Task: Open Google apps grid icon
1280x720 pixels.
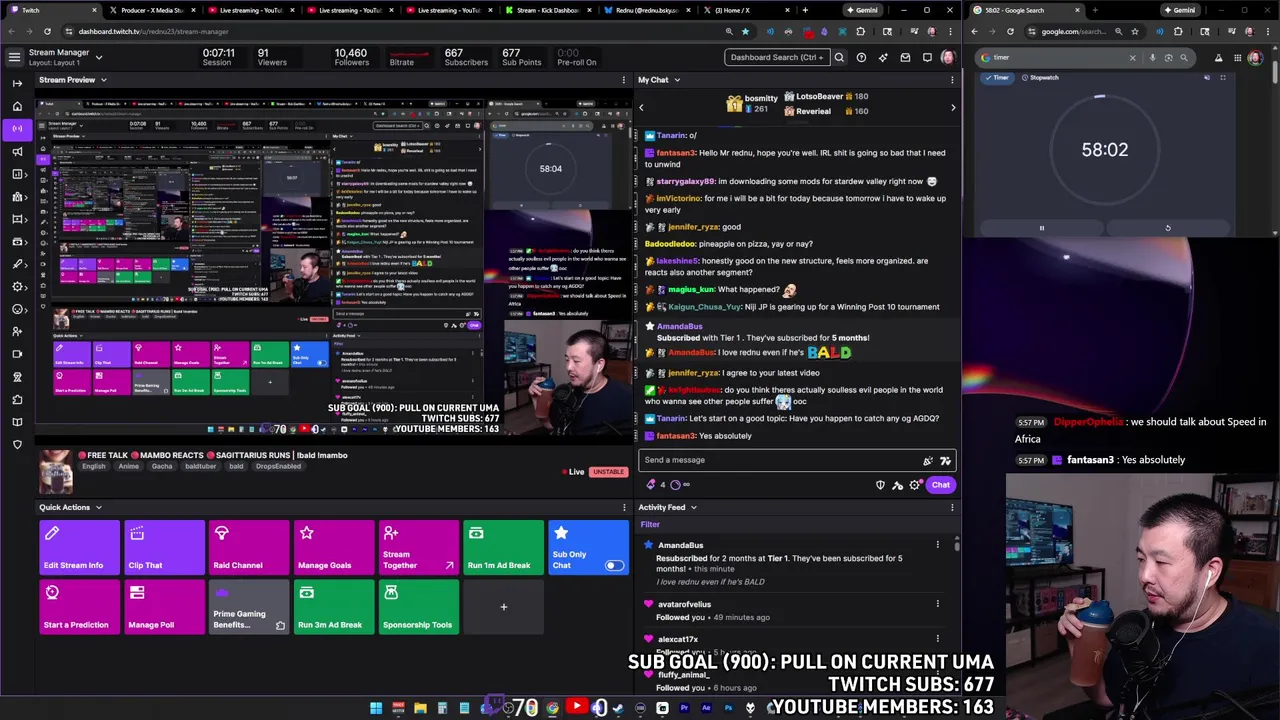Action: pos(1239,57)
